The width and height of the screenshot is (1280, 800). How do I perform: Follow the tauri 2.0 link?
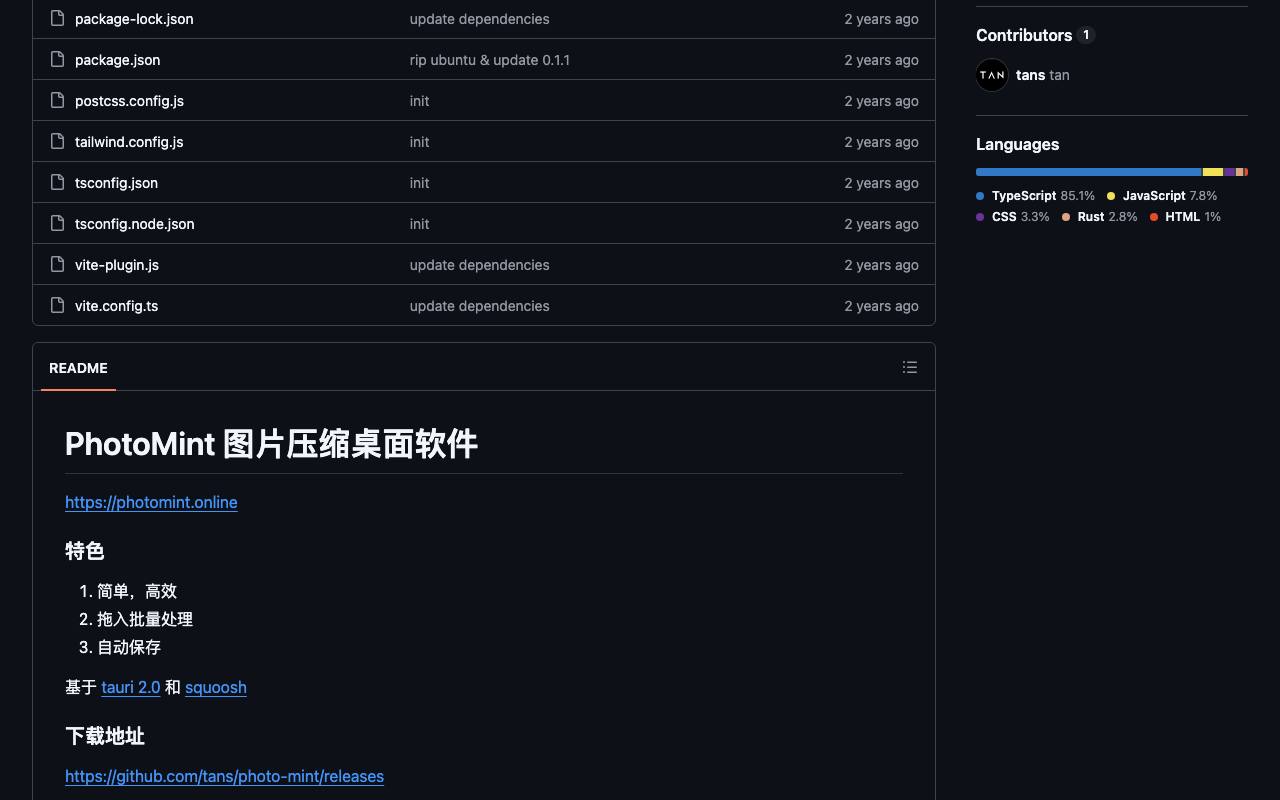pos(131,687)
